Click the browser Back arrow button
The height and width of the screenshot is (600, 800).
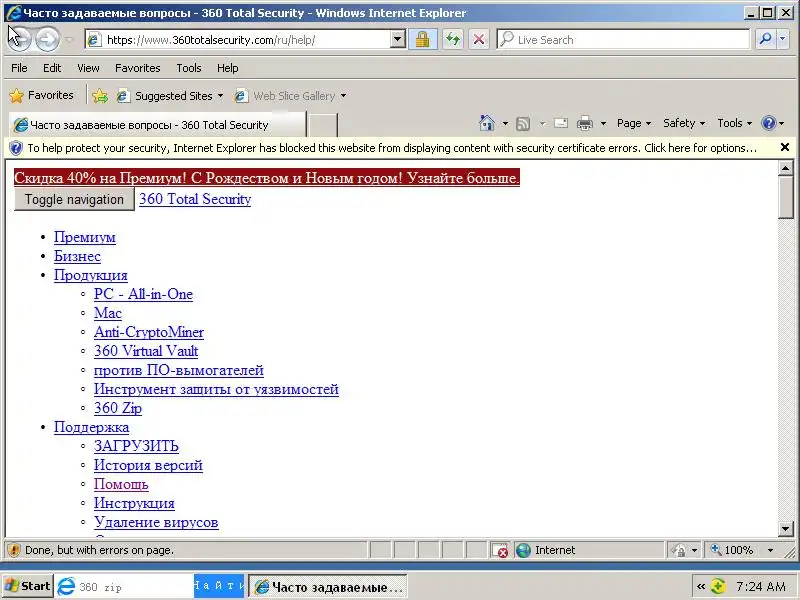[x=19, y=39]
